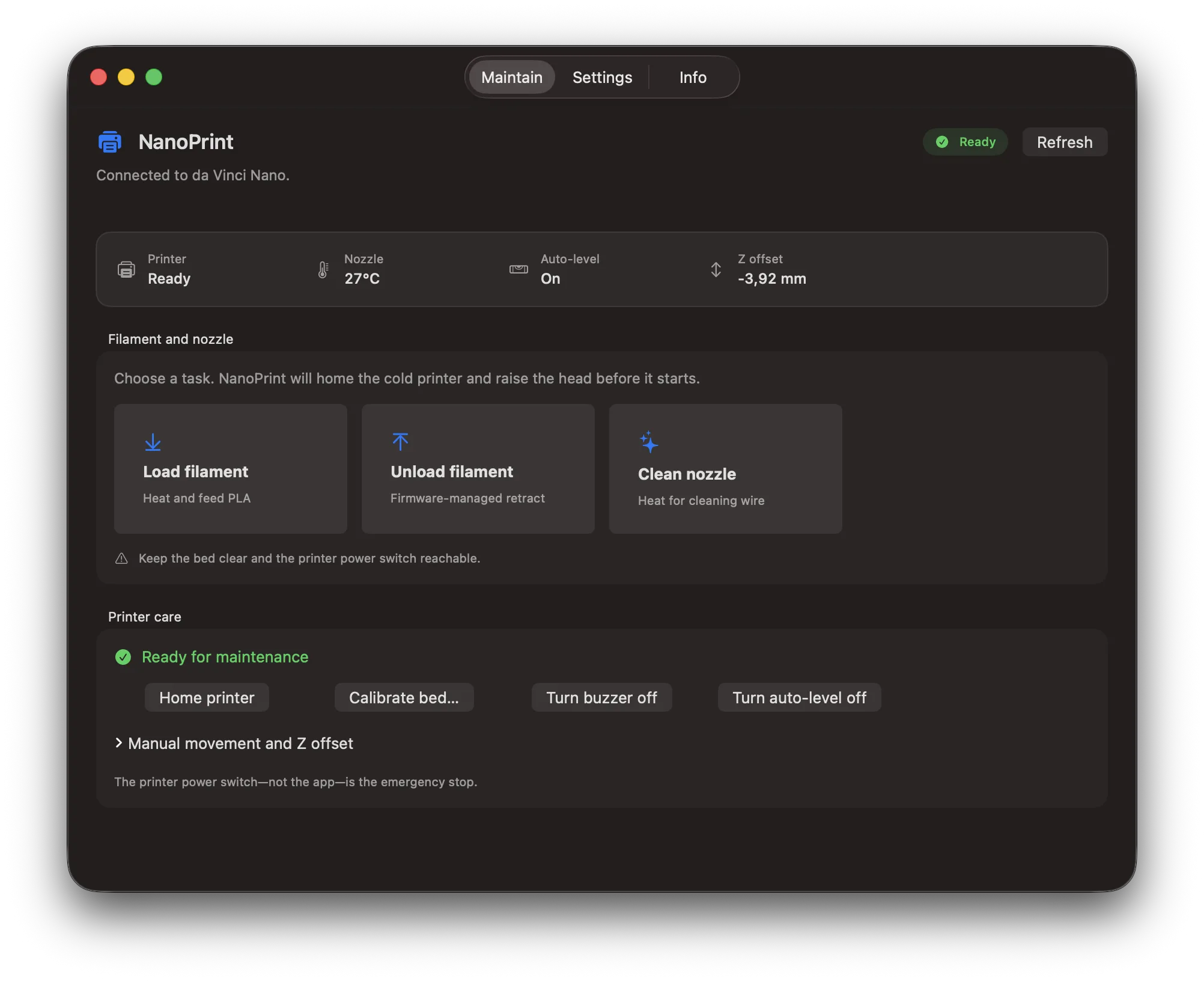Click the nozzle temperature value 27°C
Screen dimensions: 1204x981
point(362,279)
